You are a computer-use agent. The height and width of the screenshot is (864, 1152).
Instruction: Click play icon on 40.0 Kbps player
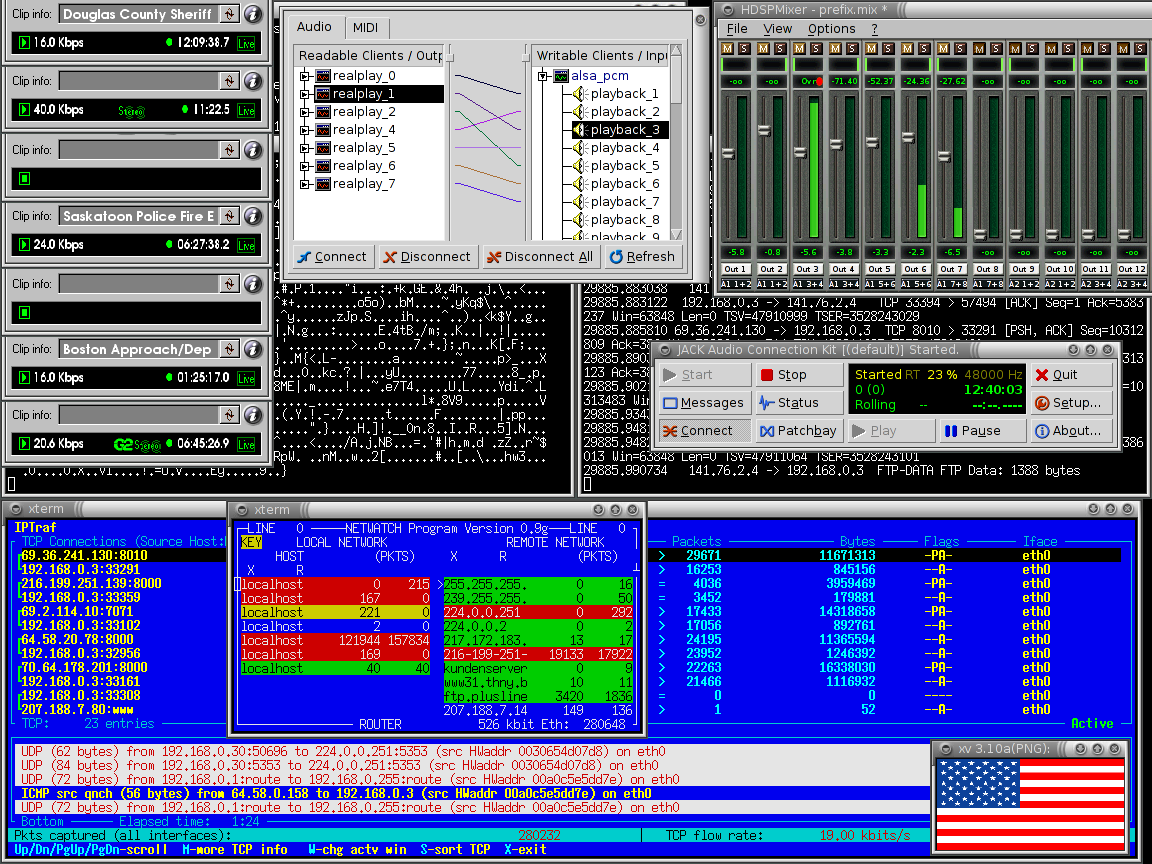(24, 109)
